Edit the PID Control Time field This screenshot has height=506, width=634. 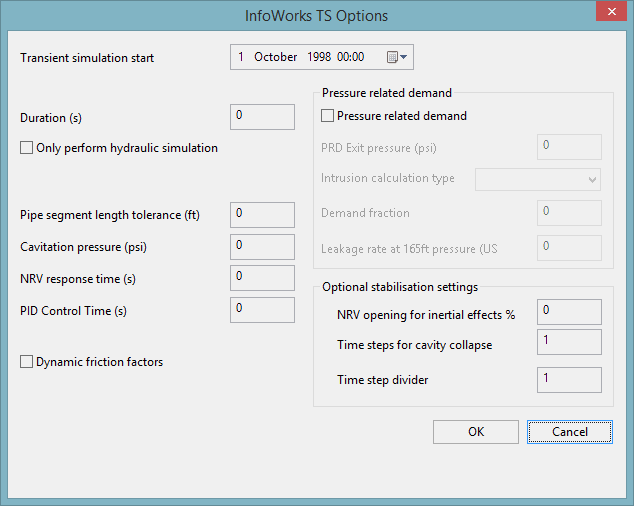tap(263, 310)
